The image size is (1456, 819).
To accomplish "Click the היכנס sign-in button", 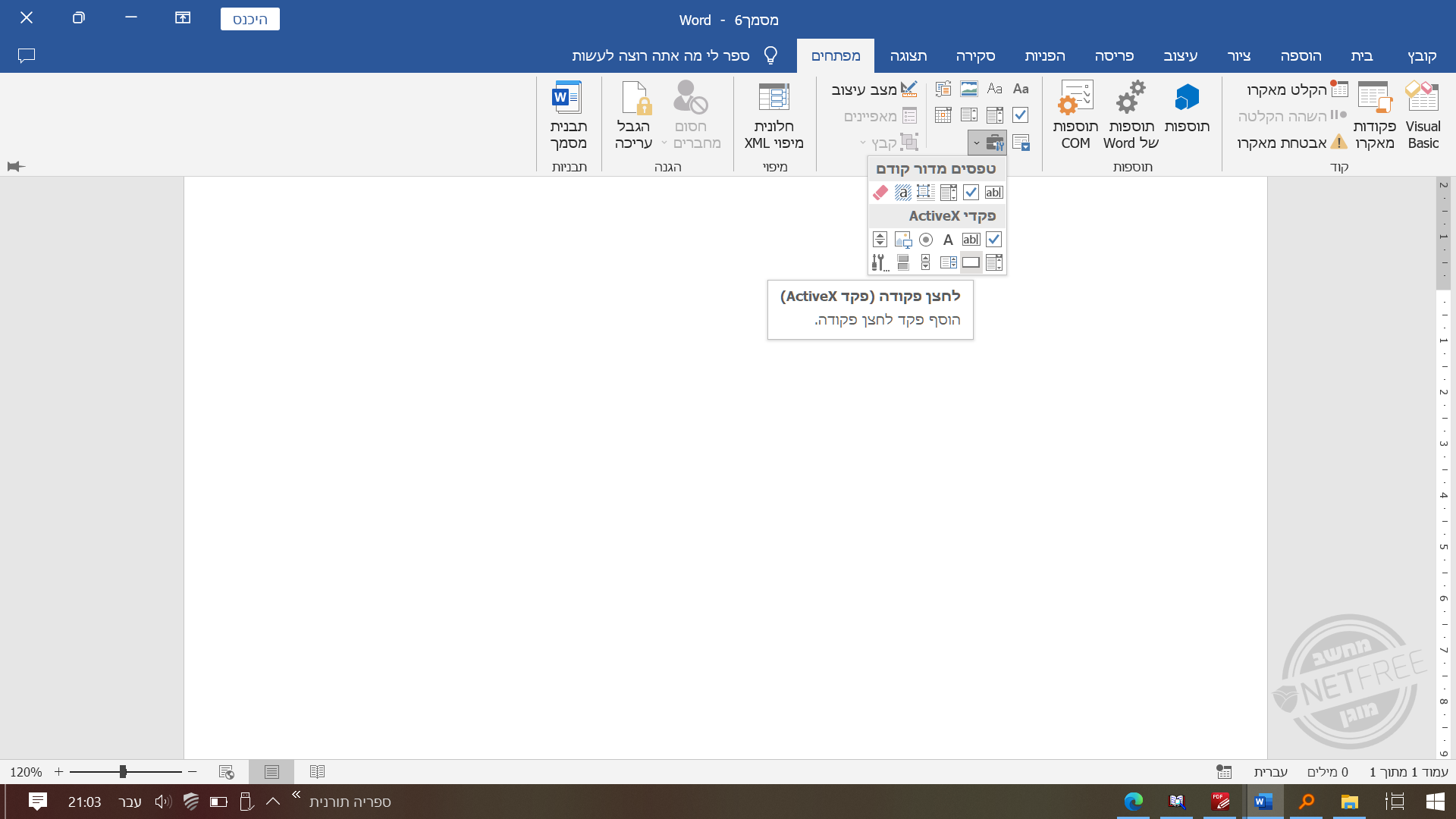I will [250, 19].
